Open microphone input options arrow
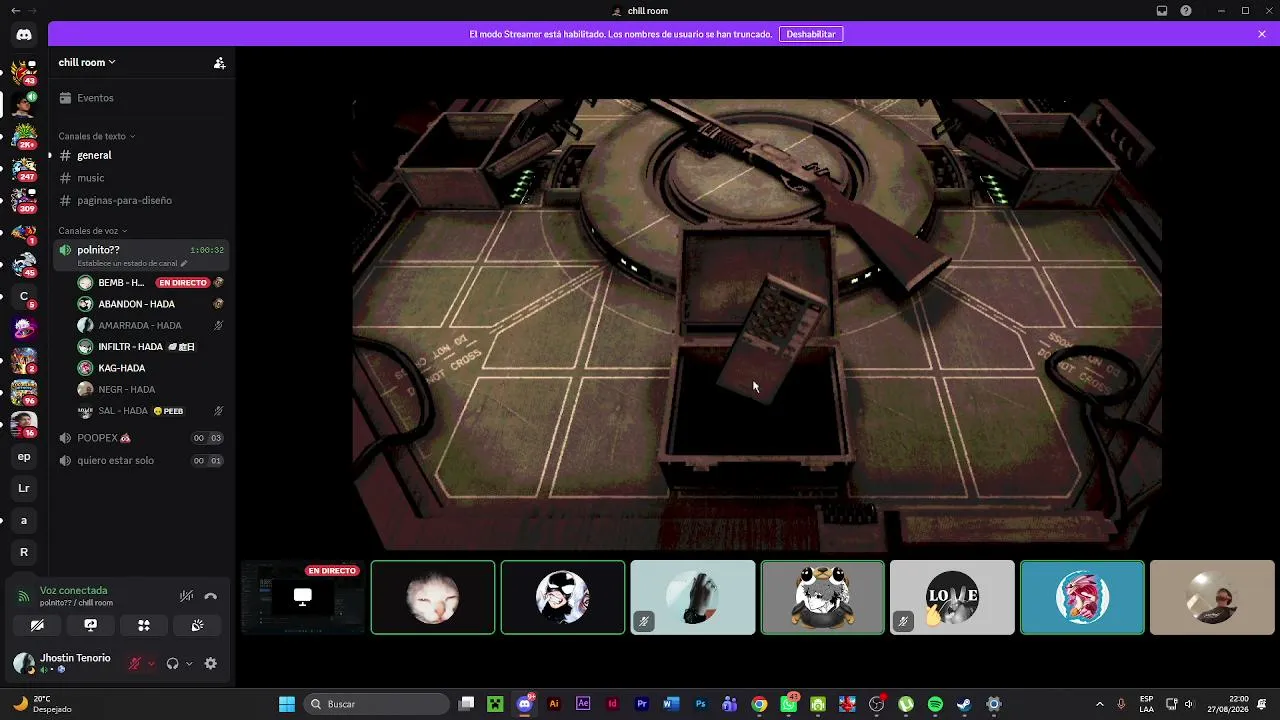 pos(151,663)
